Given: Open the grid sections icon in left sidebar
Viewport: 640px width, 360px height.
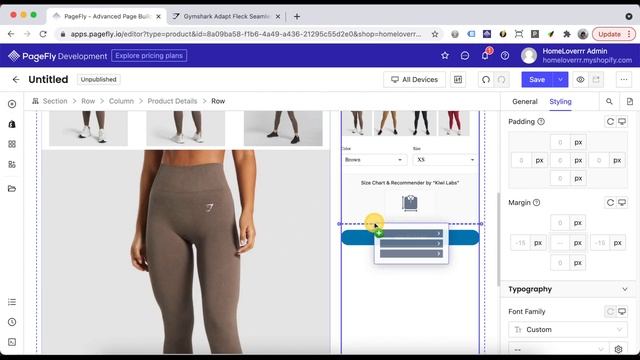Looking at the screenshot, I should point(12,144).
